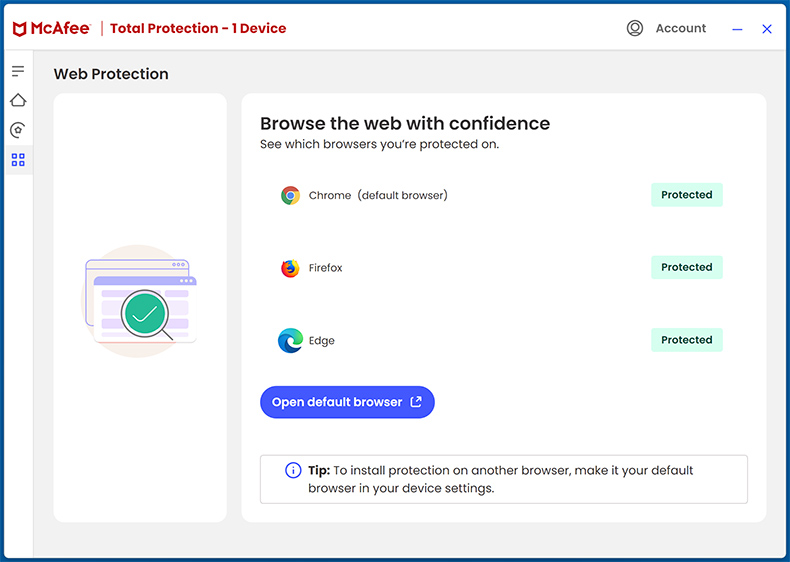
Task: Open the sidebar menu icon
Action: click(x=18, y=71)
